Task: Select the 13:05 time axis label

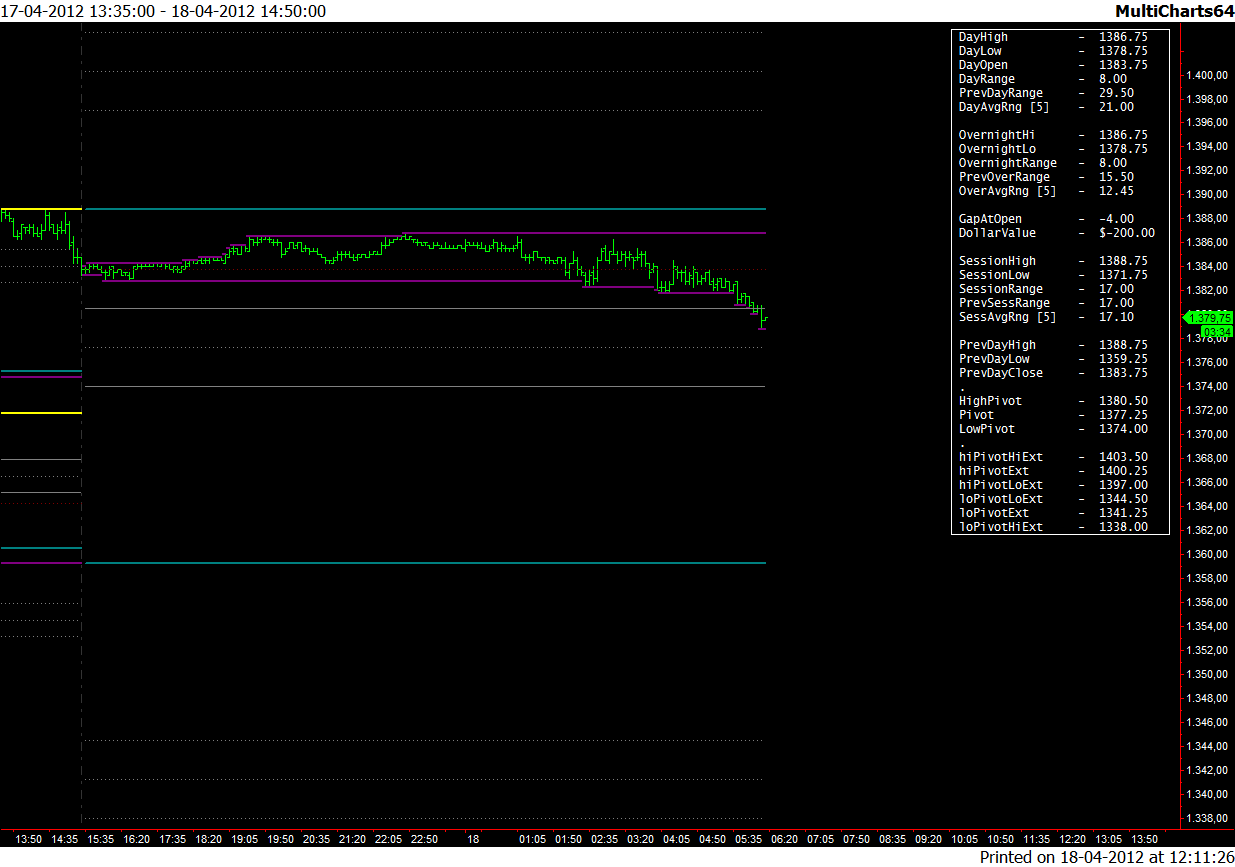Action: pos(1109,840)
